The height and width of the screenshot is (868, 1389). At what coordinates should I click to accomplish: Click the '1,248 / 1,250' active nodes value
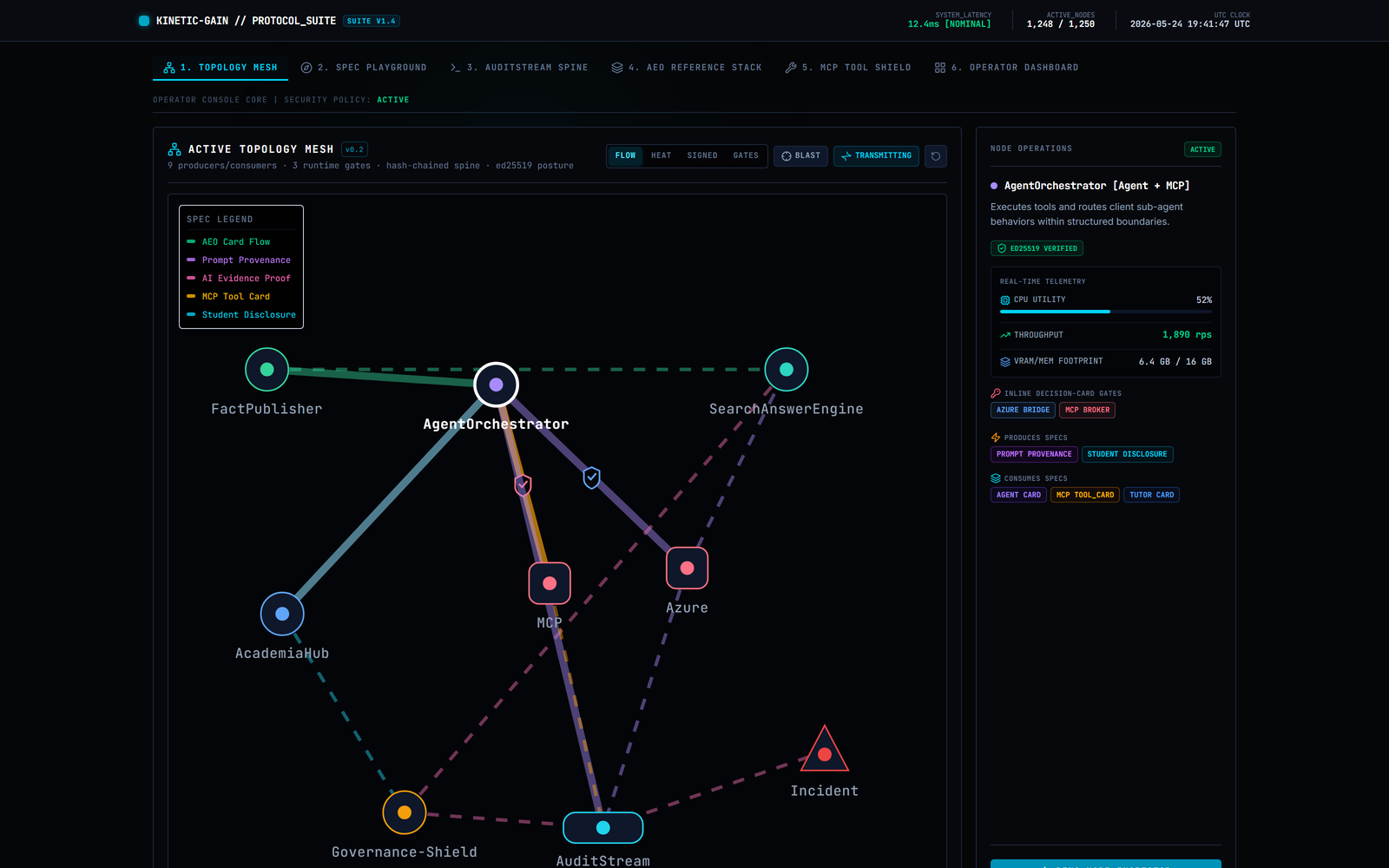(1060, 24)
